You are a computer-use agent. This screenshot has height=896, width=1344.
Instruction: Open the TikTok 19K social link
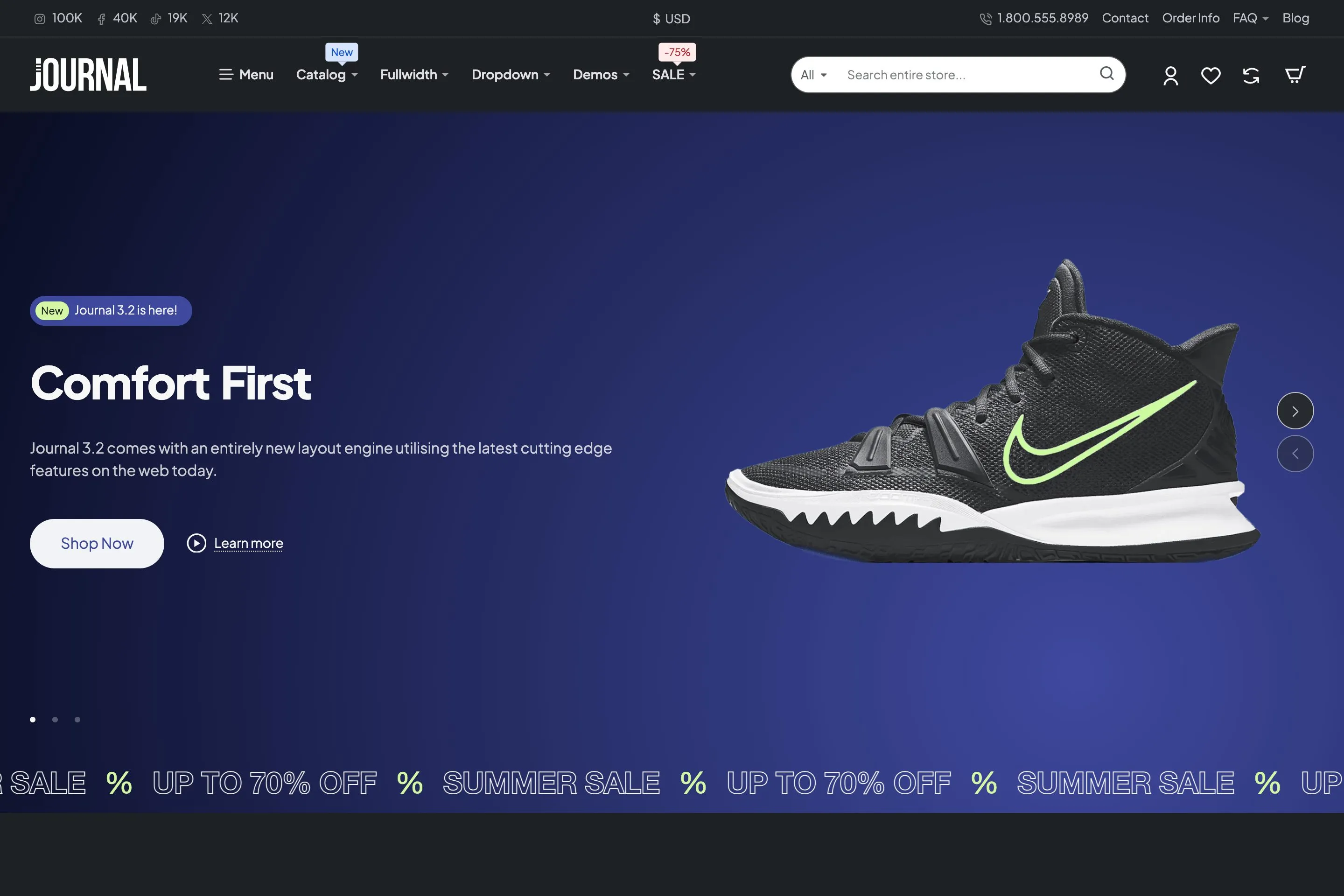click(x=169, y=18)
